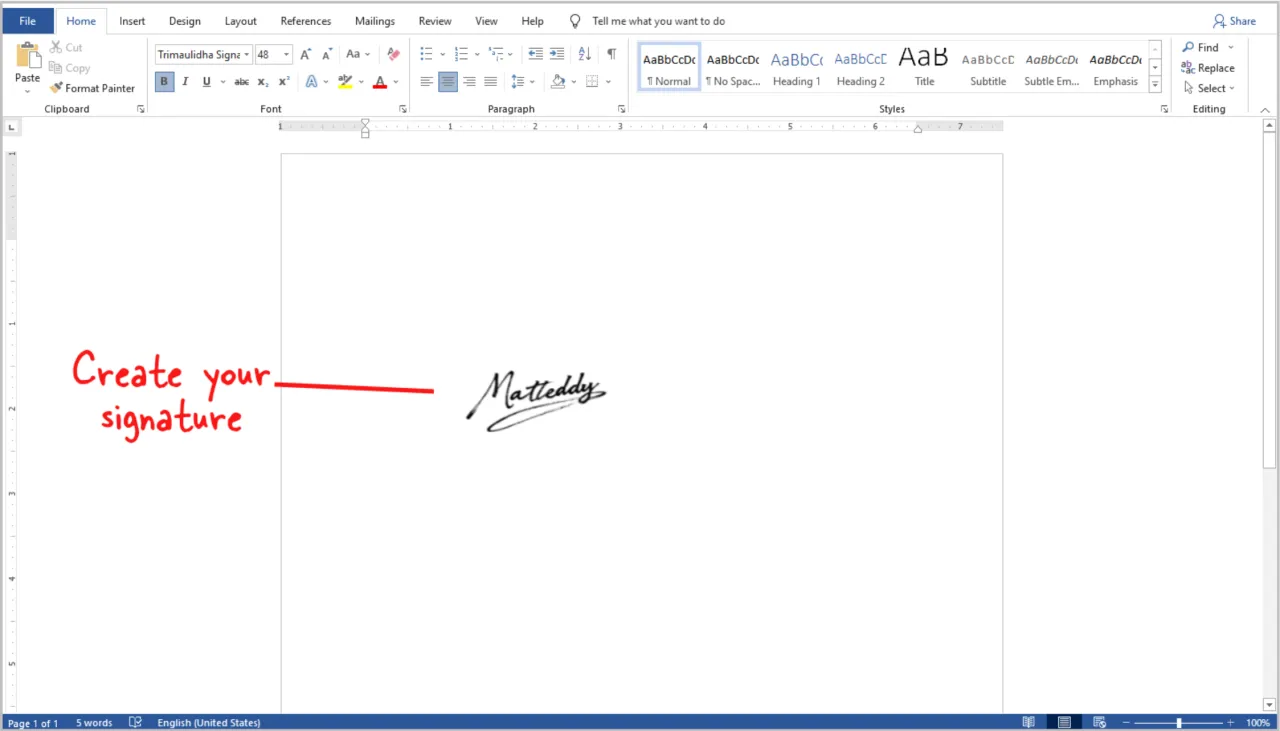Screen dimensions: 1280x731
Task: Click Replace in Editing group
Action: click(x=1208, y=68)
